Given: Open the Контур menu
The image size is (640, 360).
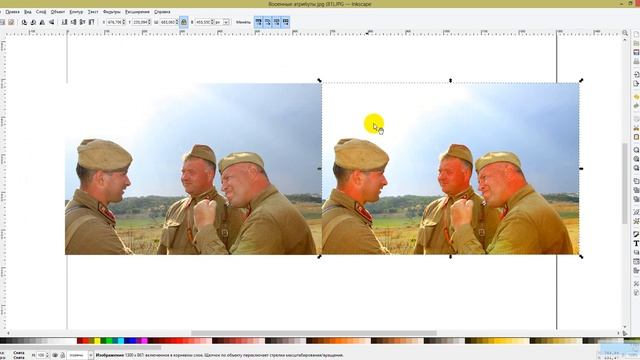Looking at the screenshot, I should pyautogui.click(x=76, y=12).
